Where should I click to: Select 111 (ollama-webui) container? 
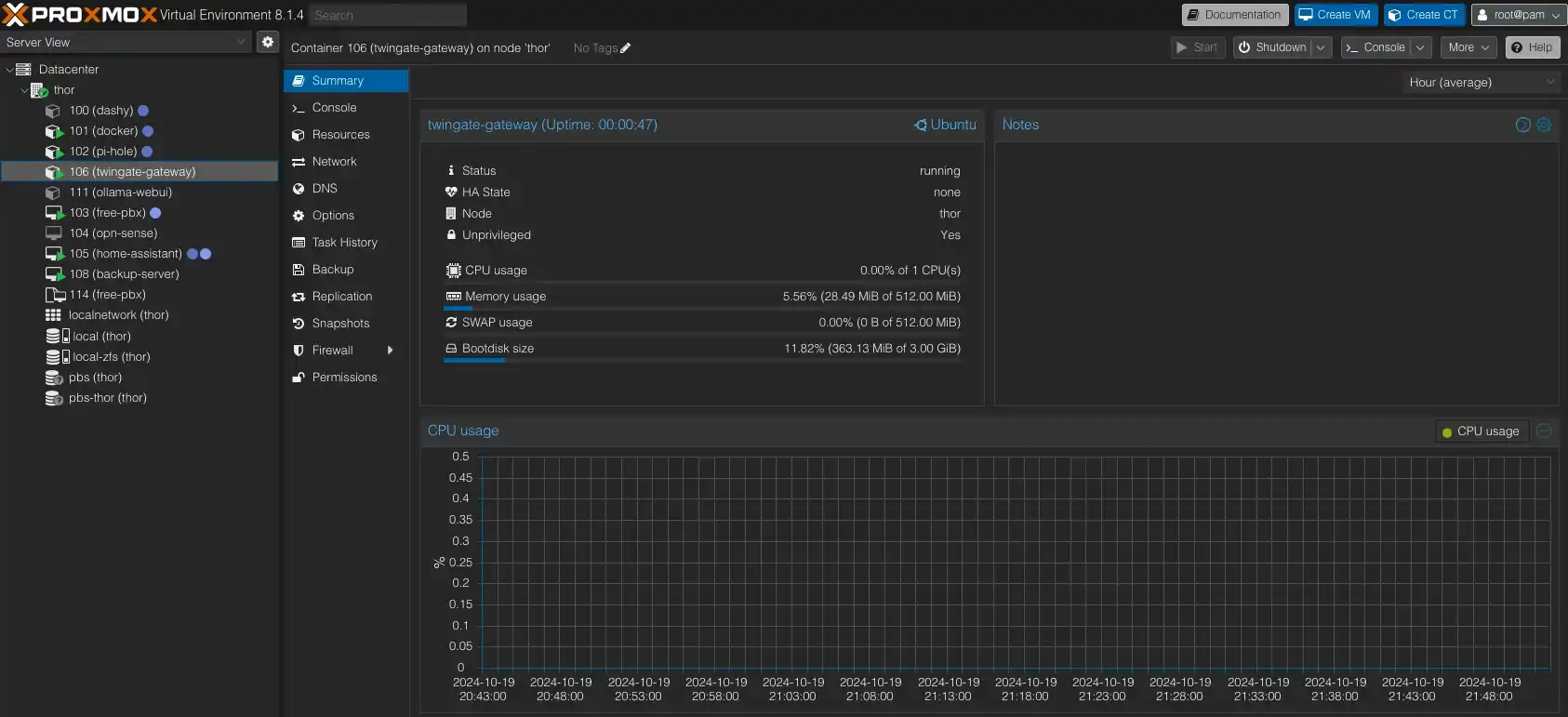click(x=121, y=193)
